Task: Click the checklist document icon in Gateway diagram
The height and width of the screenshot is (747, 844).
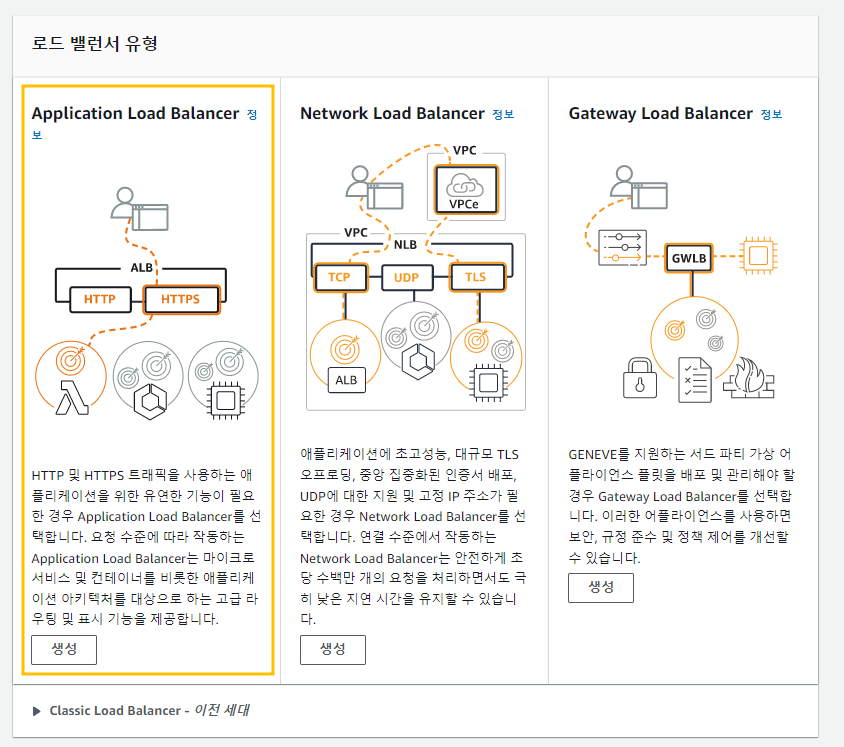Action: click(x=695, y=380)
